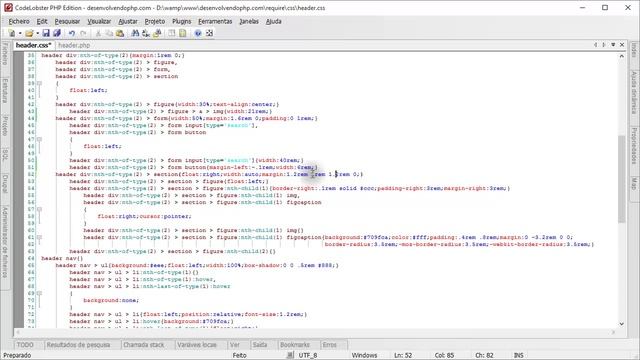The image size is (640, 360).
Task: Collapse the code fold at line 39
Action: tap(39, 83)
